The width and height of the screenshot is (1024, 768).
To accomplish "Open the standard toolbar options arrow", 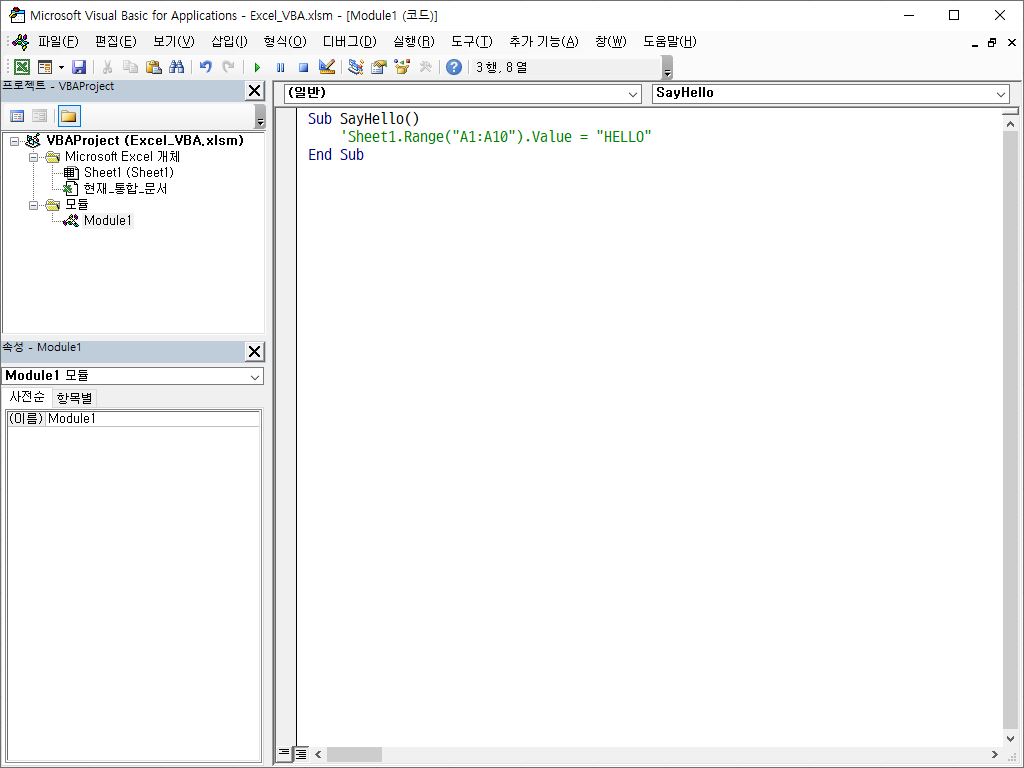I will coord(667,69).
